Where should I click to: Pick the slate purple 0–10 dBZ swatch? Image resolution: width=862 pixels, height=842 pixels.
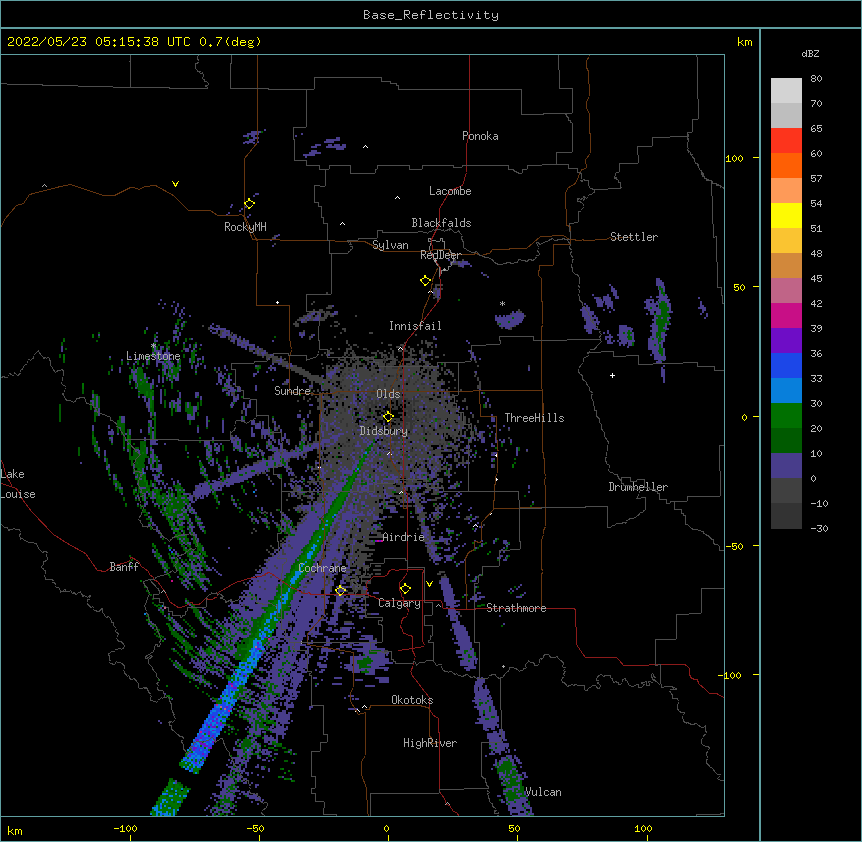(x=786, y=466)
